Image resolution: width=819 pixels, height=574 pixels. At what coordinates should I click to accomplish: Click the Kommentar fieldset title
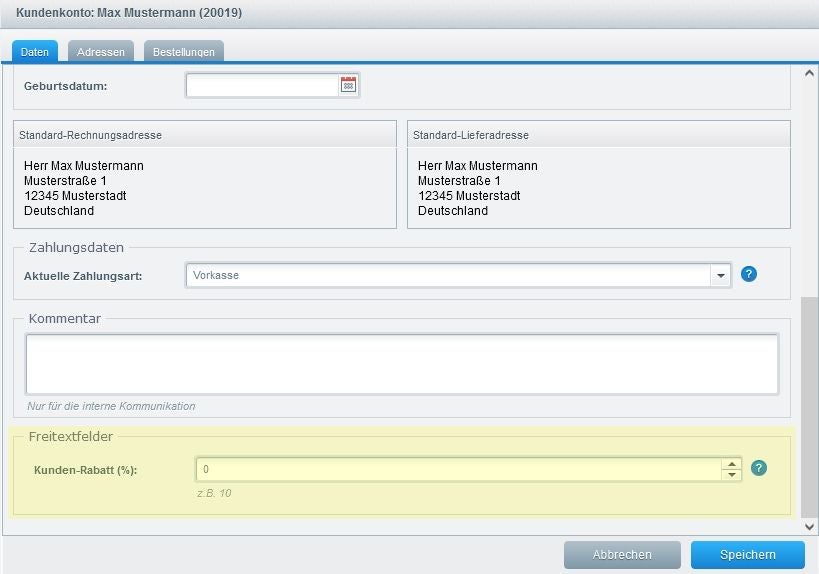pyautogui.click(x=65, y=319)
